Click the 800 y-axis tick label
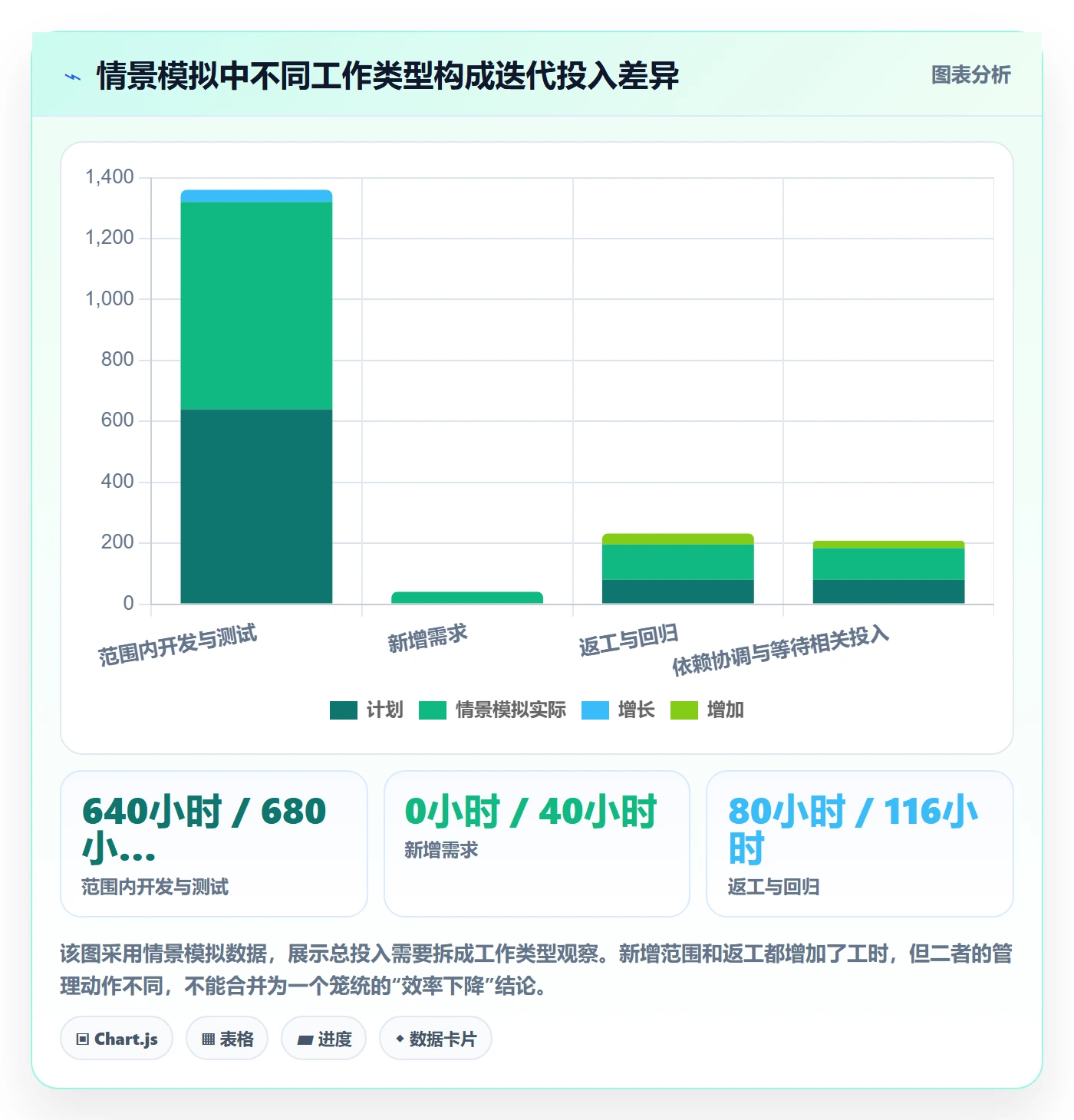The width and height of the screenshot is (1074, 1120). [117, 359]
